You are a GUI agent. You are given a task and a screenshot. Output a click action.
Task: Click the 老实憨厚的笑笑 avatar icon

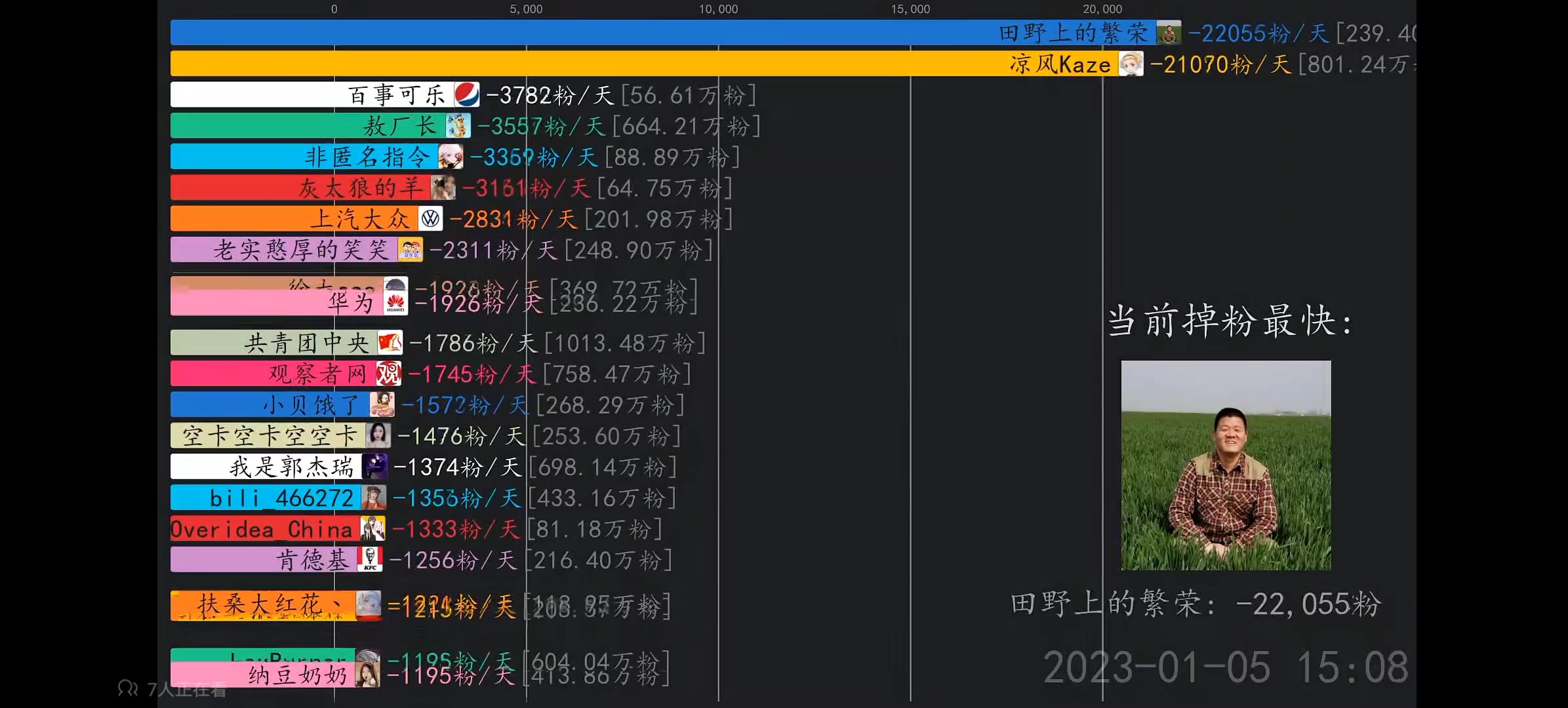tap(411, 250)
